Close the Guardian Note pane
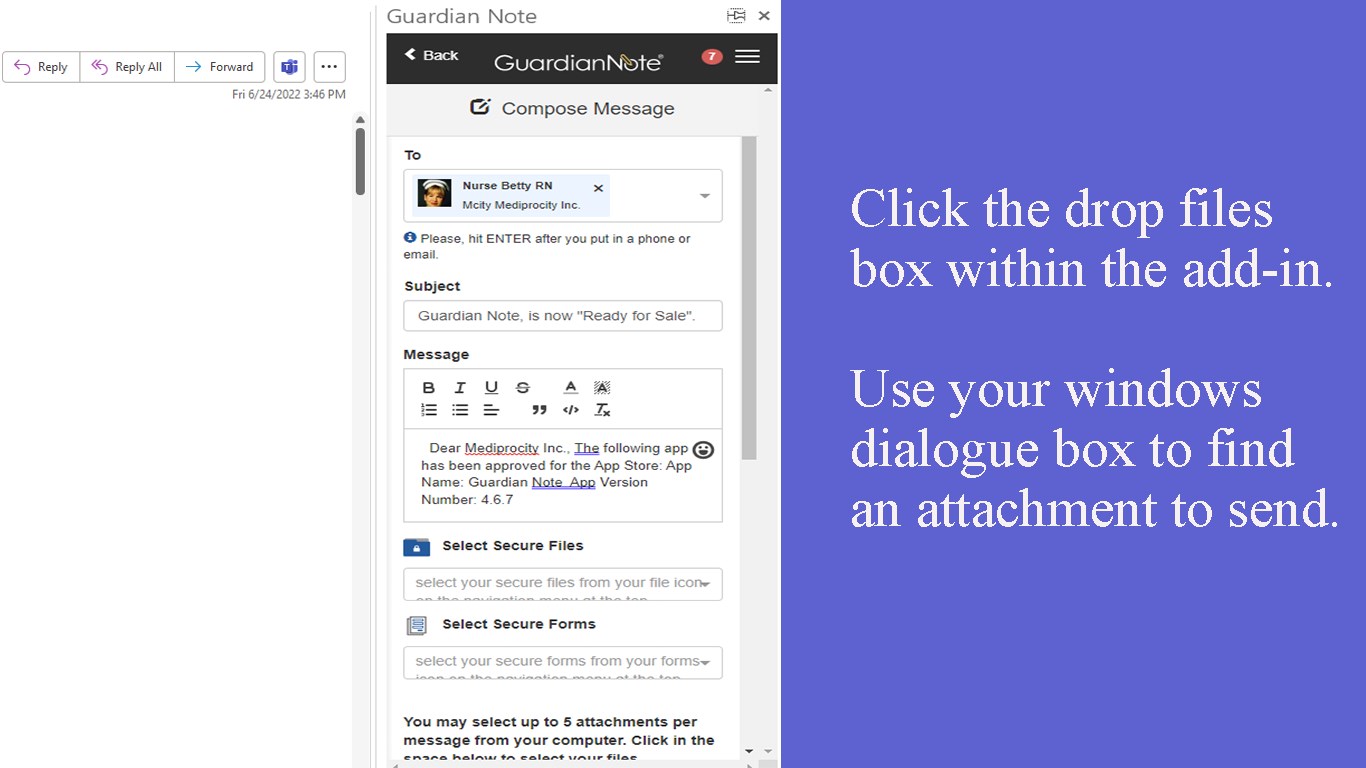Screen dimensions: 1366x768 point(764,16)
